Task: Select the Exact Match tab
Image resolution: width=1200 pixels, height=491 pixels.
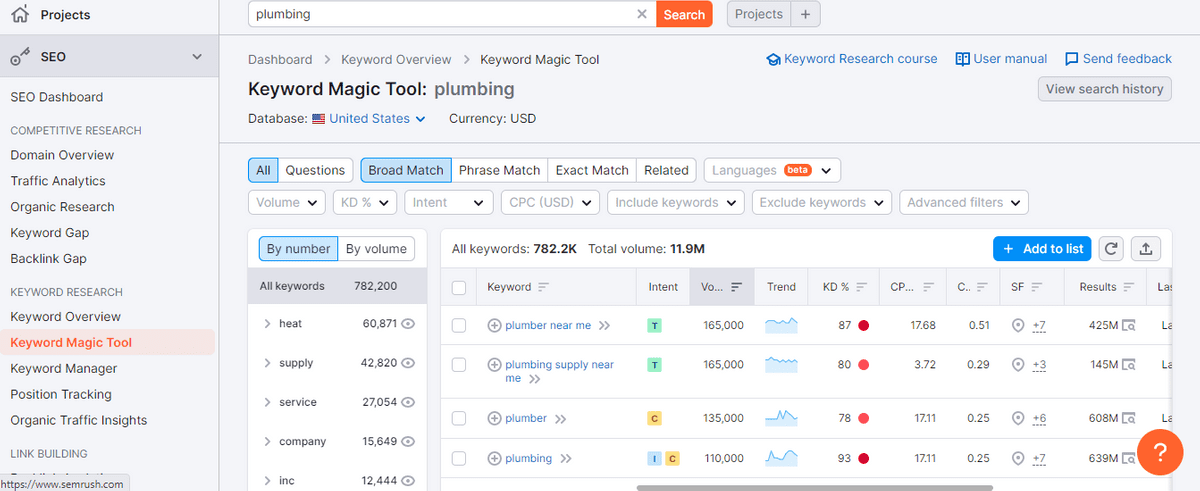Action: 592,170
